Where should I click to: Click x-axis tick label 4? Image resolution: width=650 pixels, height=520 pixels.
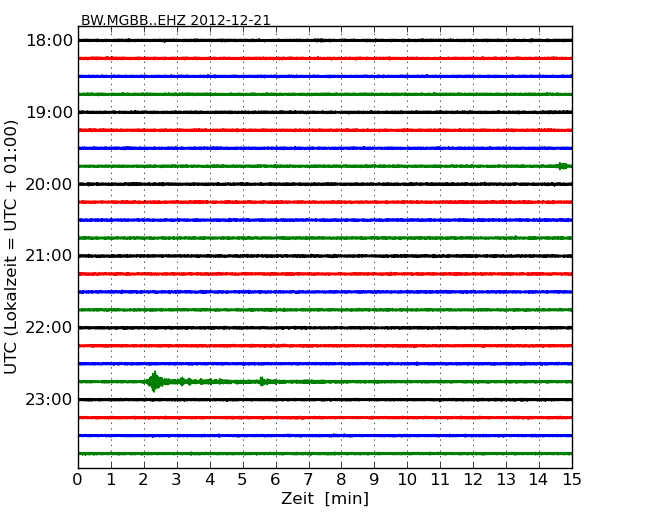pos(210,480)
